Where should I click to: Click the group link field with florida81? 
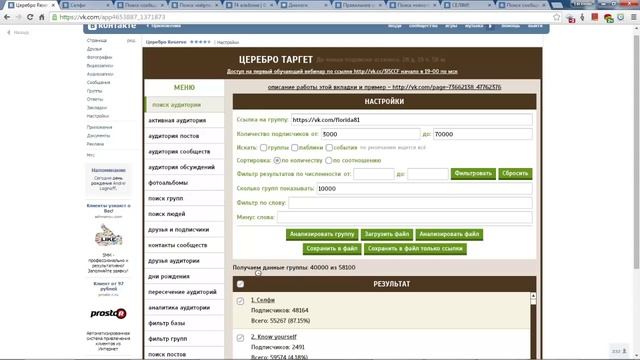[x=411, y=120]
